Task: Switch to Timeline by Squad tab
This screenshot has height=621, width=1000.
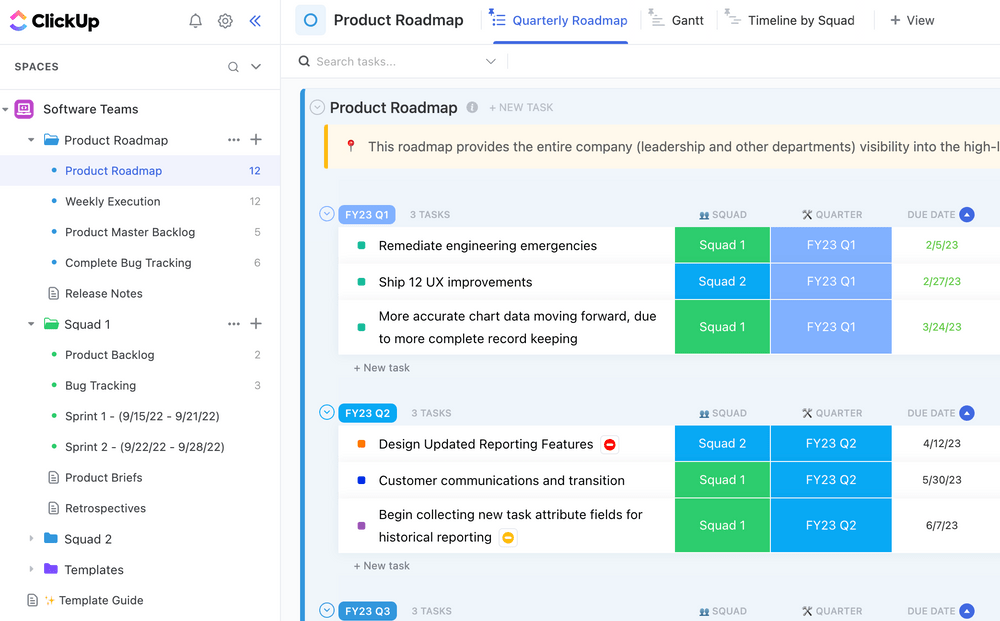Action: pyautogui.click(x=790, y=20)
